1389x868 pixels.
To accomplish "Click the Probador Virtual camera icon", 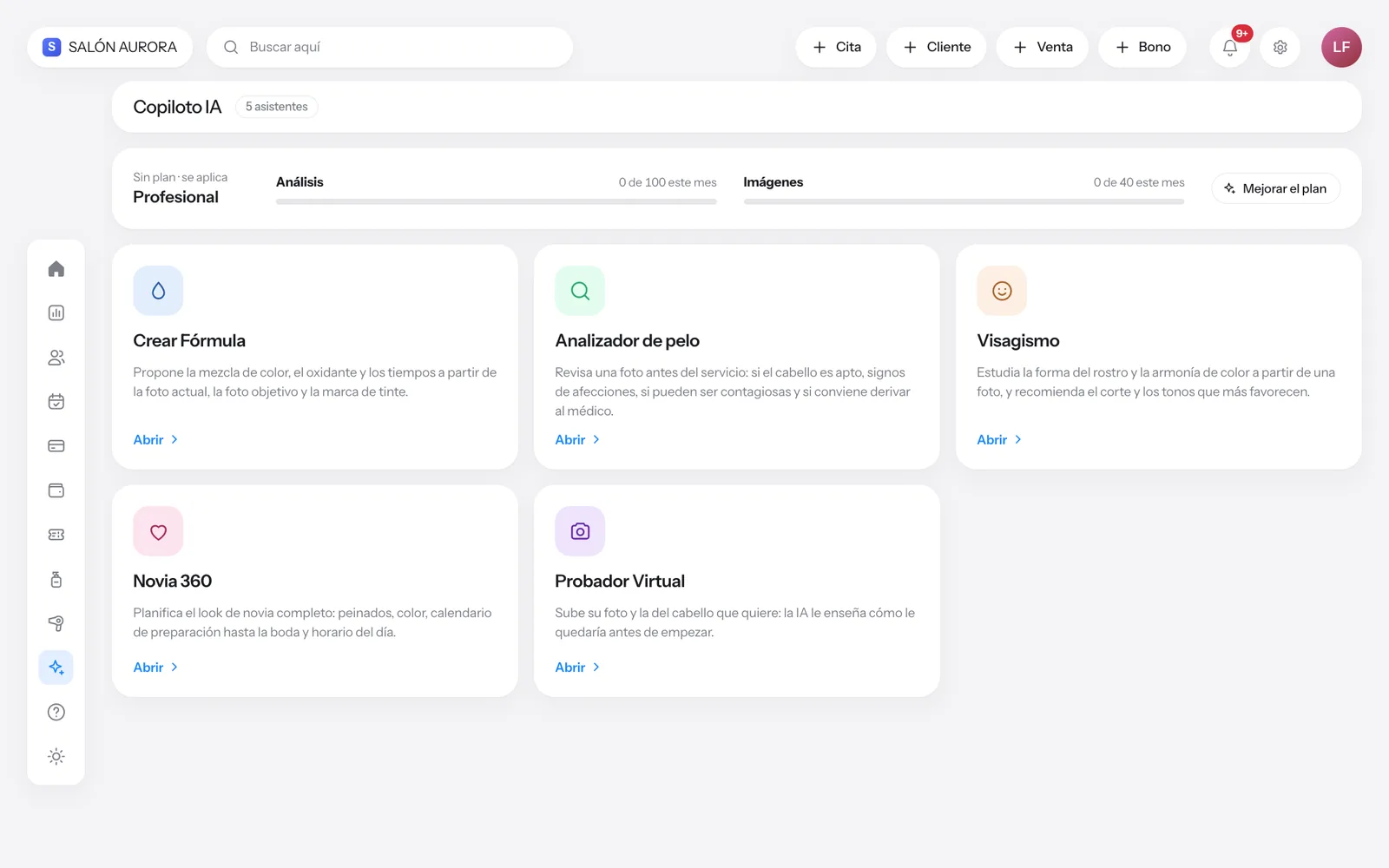I will coord(580,531).
